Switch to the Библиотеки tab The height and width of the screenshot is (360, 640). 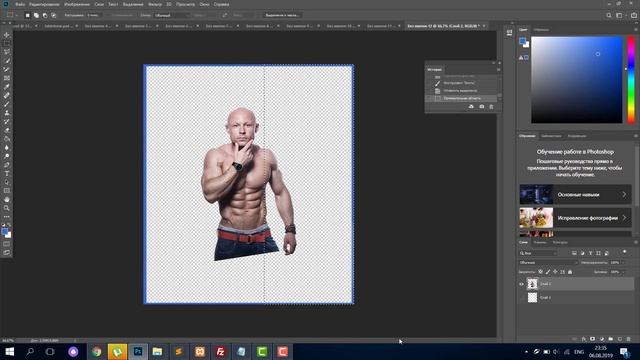(x=551, y=136)
